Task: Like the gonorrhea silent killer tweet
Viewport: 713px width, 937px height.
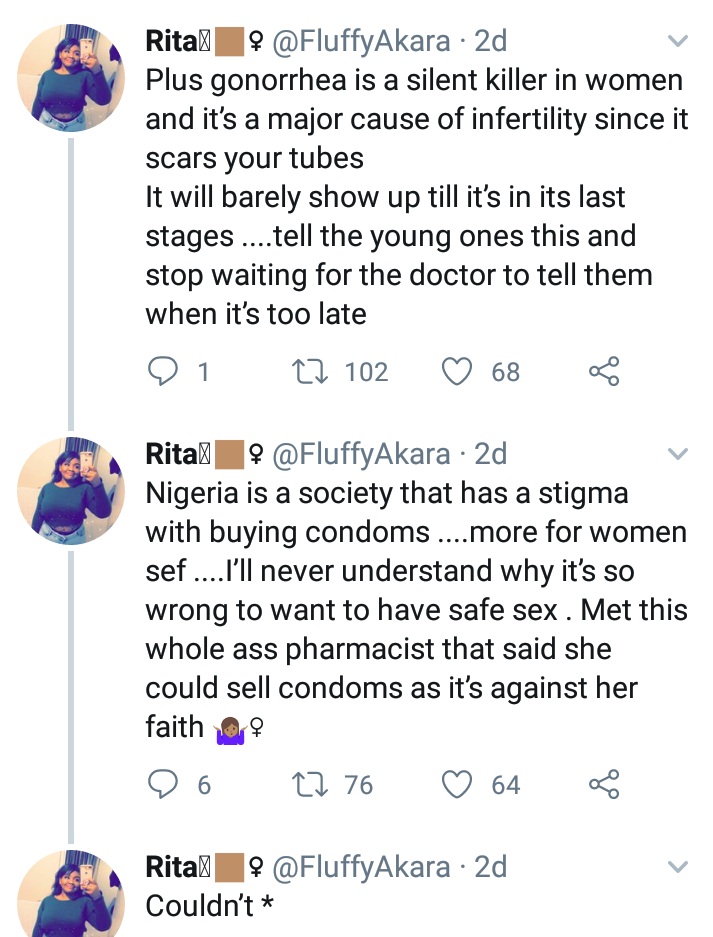Action: (x=457, y=372)
